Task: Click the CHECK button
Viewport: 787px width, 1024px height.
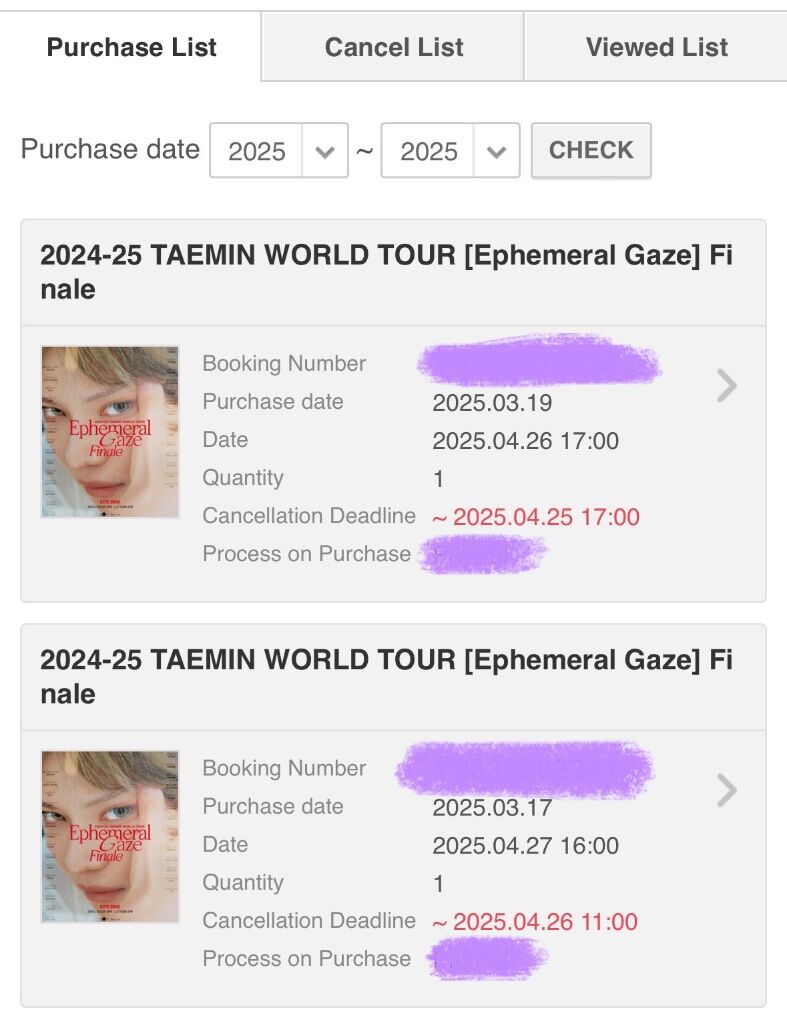Action: [x=591, y=150]
